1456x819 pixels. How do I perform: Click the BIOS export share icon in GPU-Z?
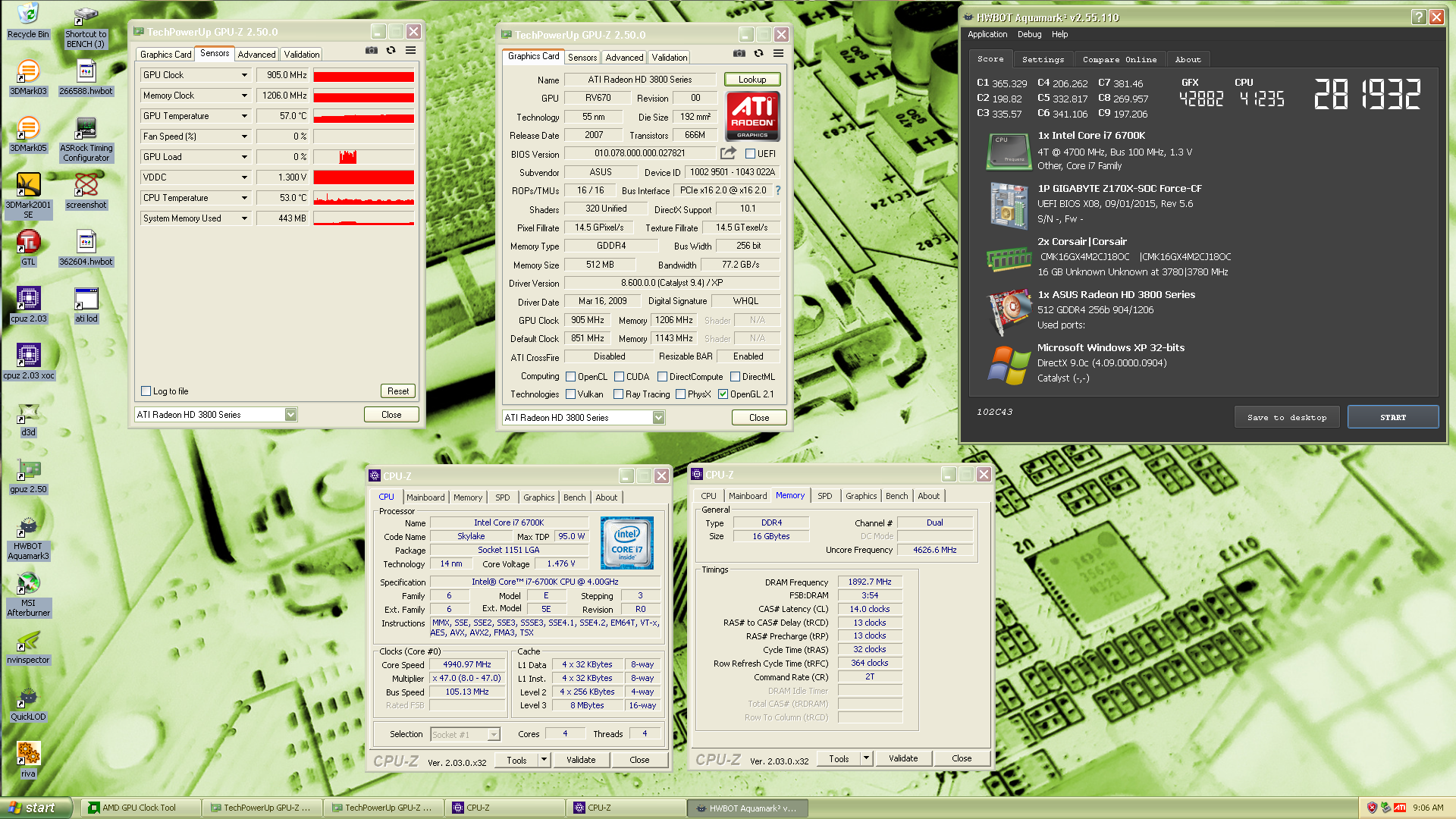pos(728,152)
